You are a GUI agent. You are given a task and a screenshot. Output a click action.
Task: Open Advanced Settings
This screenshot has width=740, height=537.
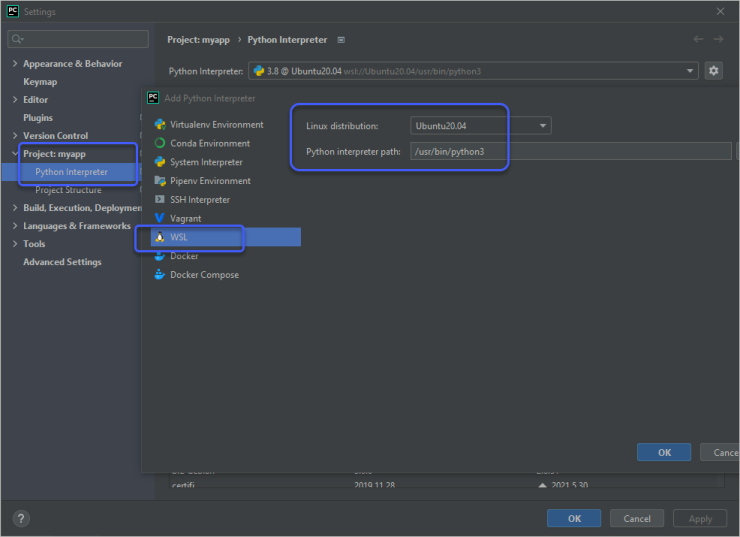[62, 262]
